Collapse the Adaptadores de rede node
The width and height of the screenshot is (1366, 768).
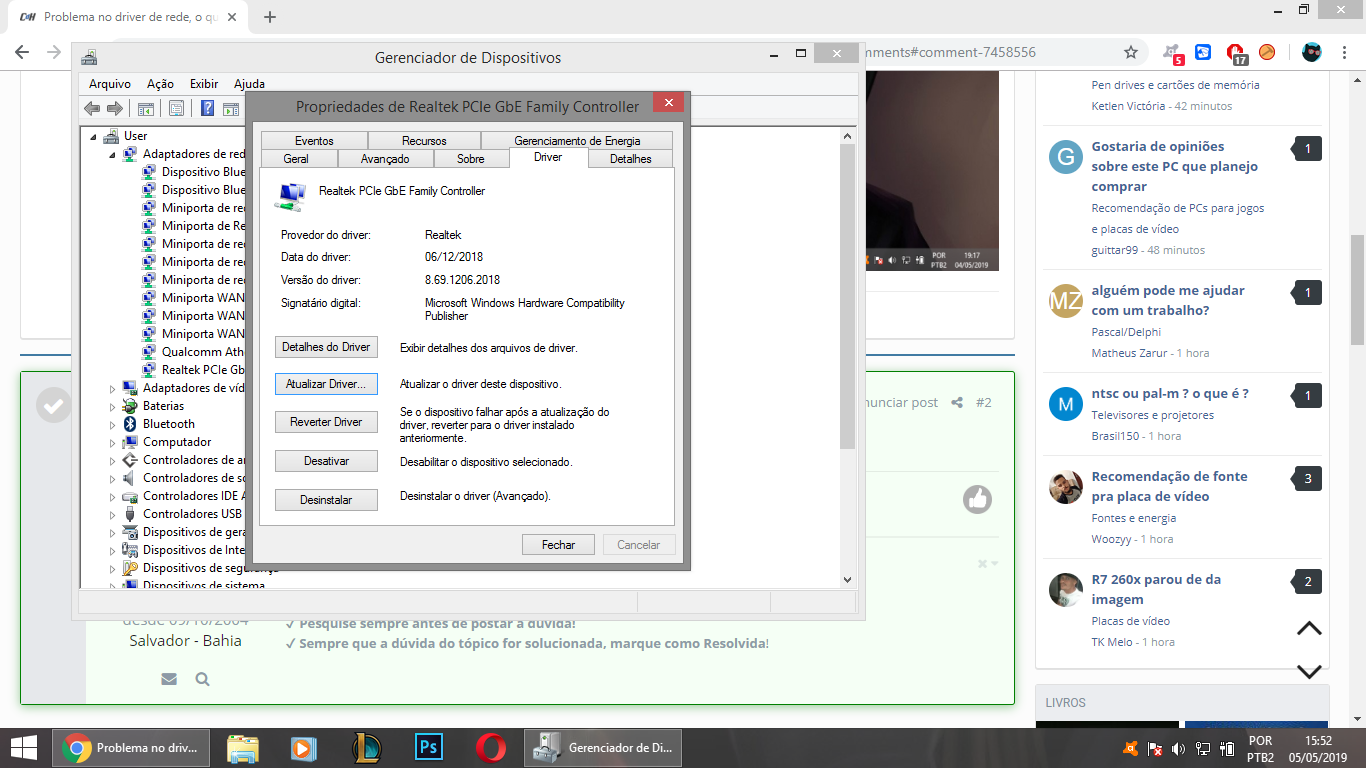coord(112,154)
